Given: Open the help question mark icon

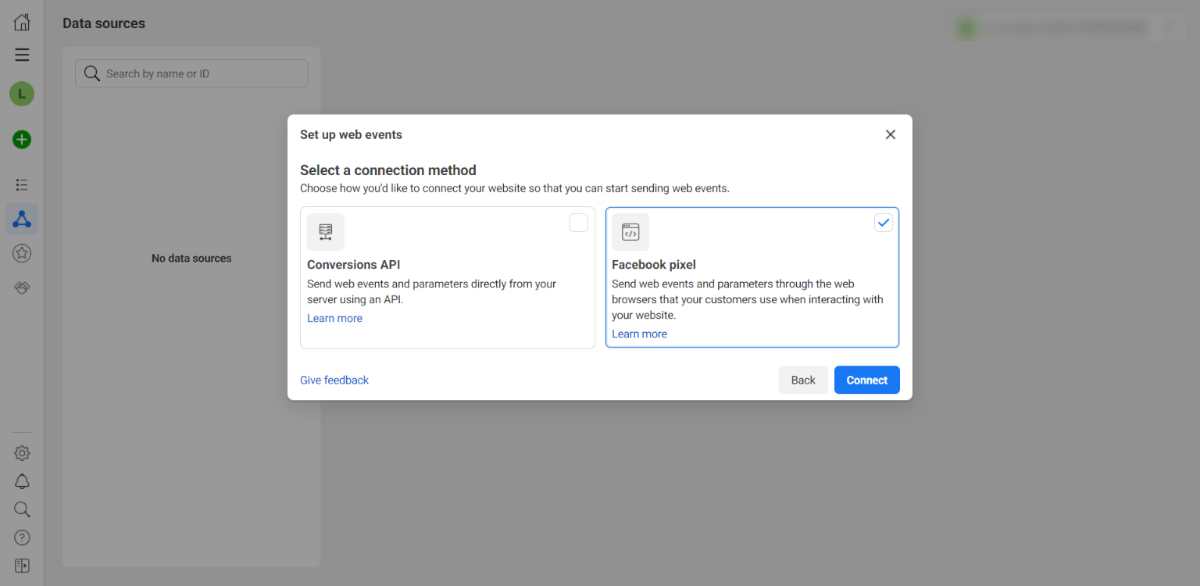Looking at the screenshot, I should (x=22, y=537).
